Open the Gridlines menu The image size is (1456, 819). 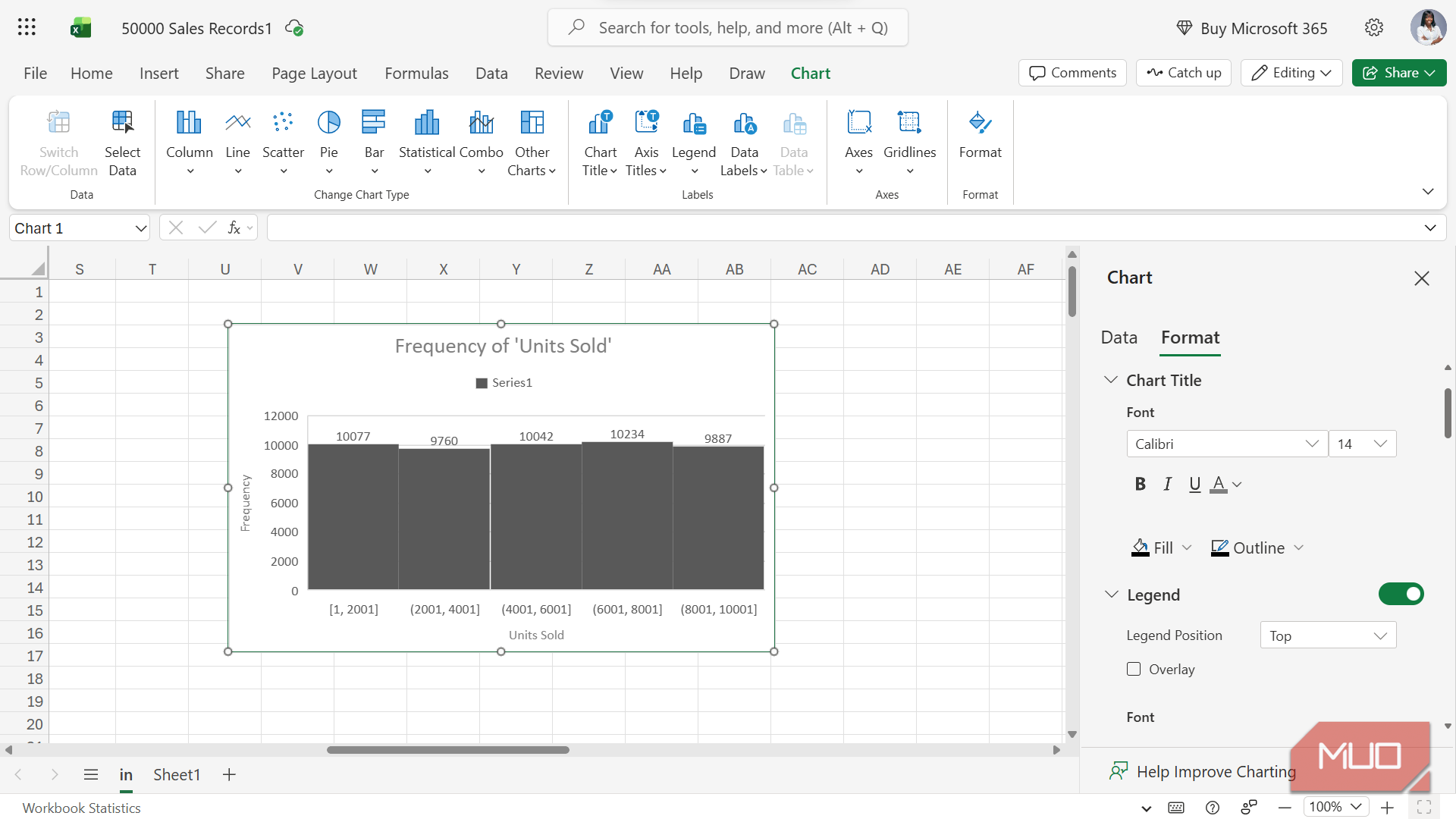pos(909,143)
